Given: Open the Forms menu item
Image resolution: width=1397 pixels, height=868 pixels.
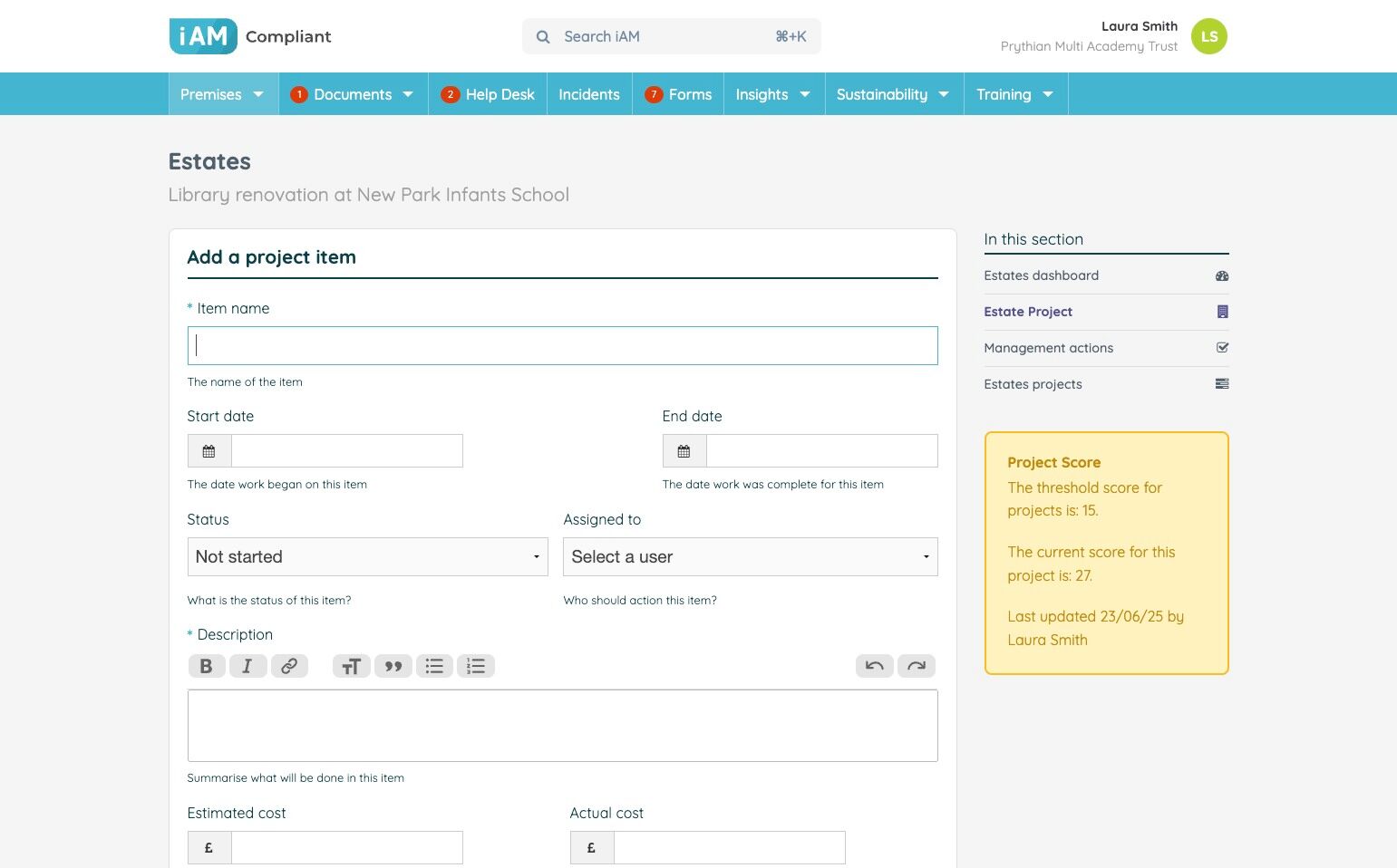Looking at the screenshot, I should coord(678,94).
